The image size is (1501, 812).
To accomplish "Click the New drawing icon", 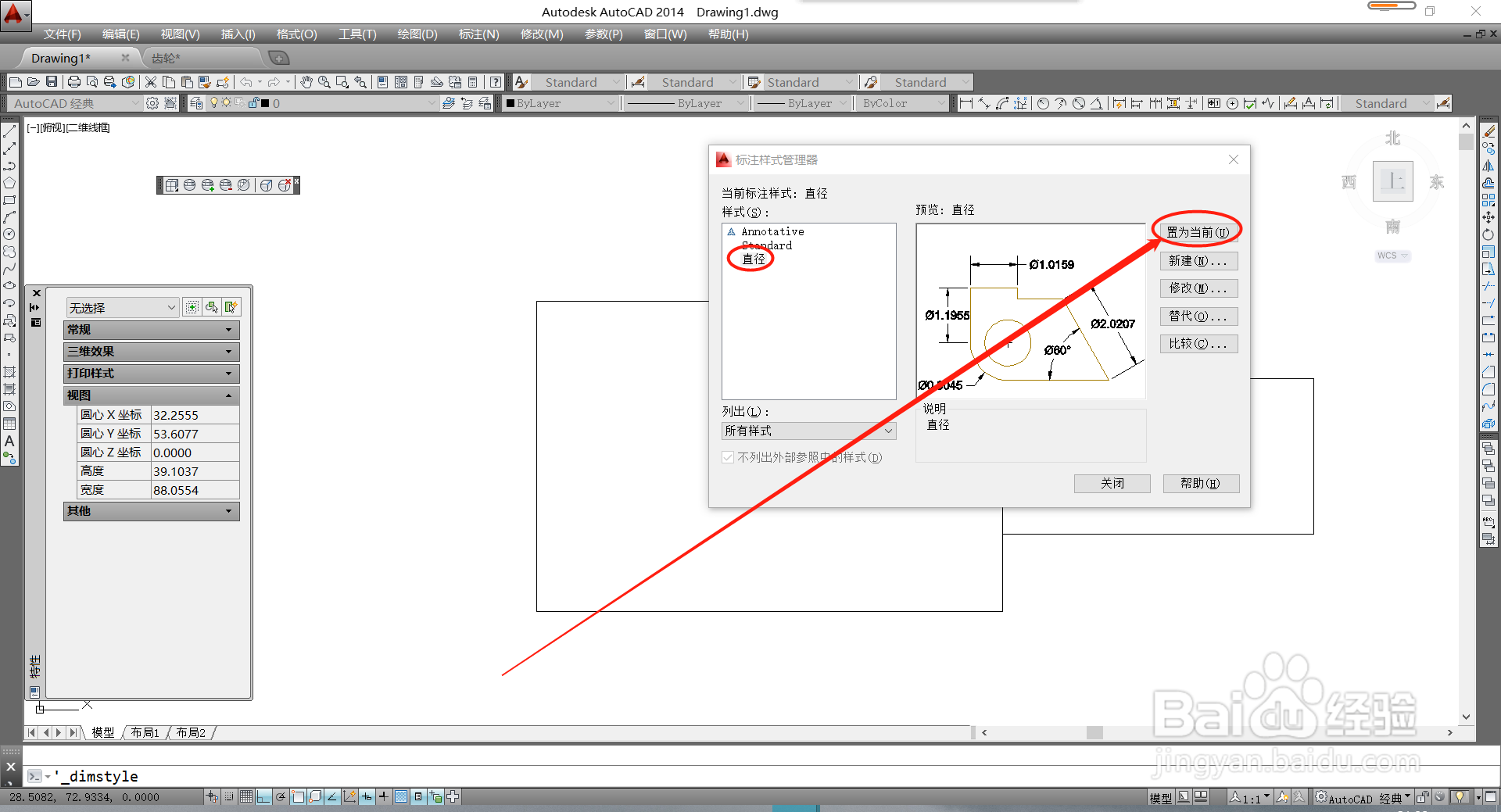I will (16, 82).
